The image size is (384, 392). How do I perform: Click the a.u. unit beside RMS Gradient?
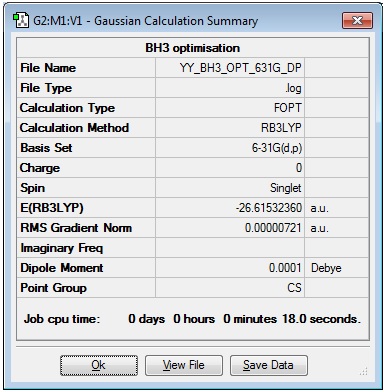(319, 228)
